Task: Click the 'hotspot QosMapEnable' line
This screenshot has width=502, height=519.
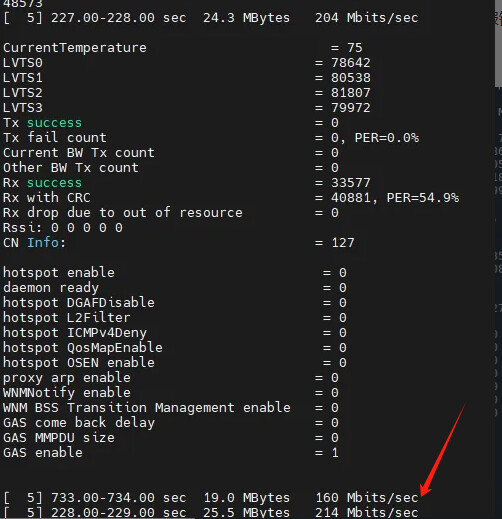Action: pos(175,348)
